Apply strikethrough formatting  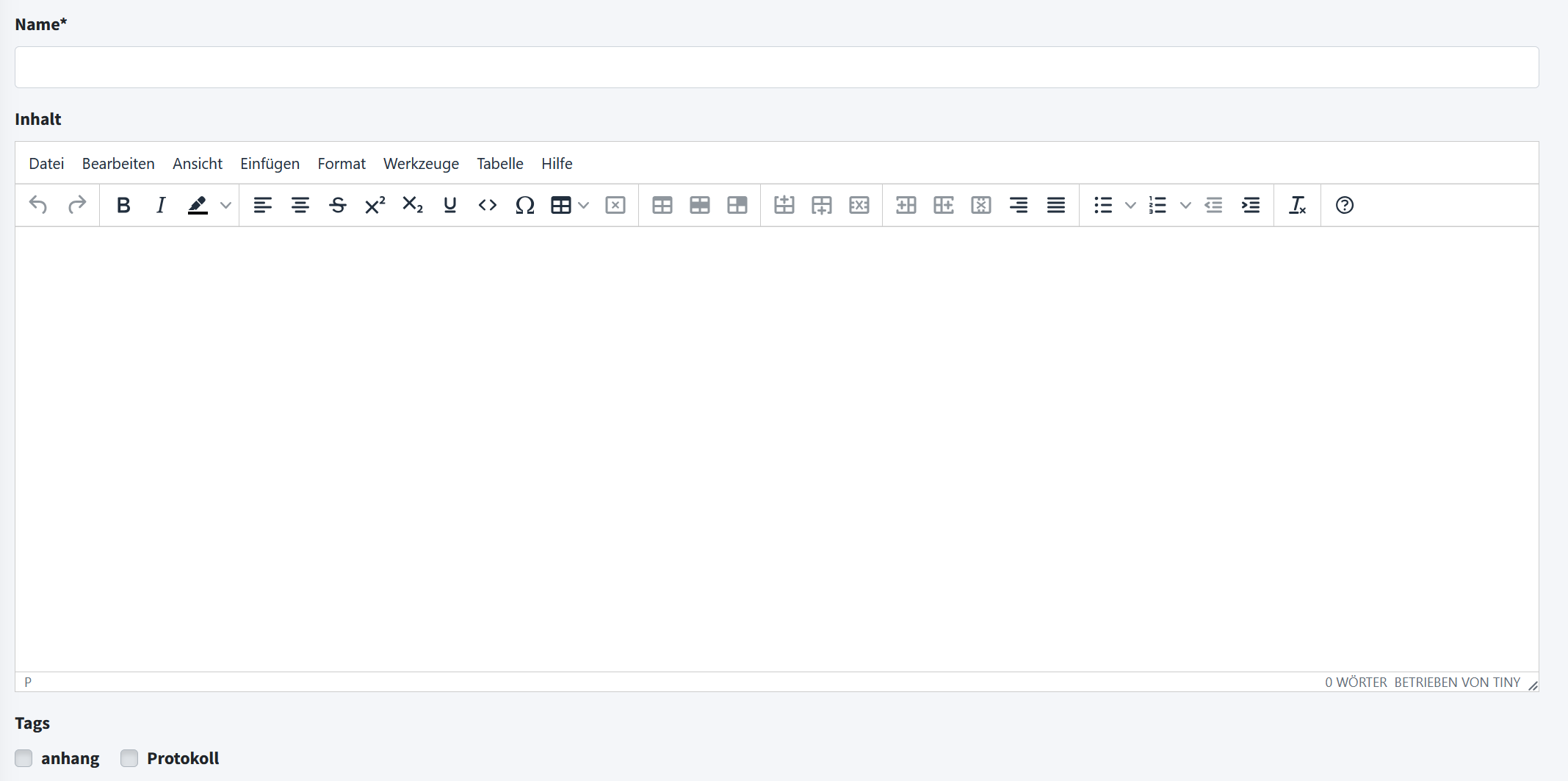pos(338,205)
